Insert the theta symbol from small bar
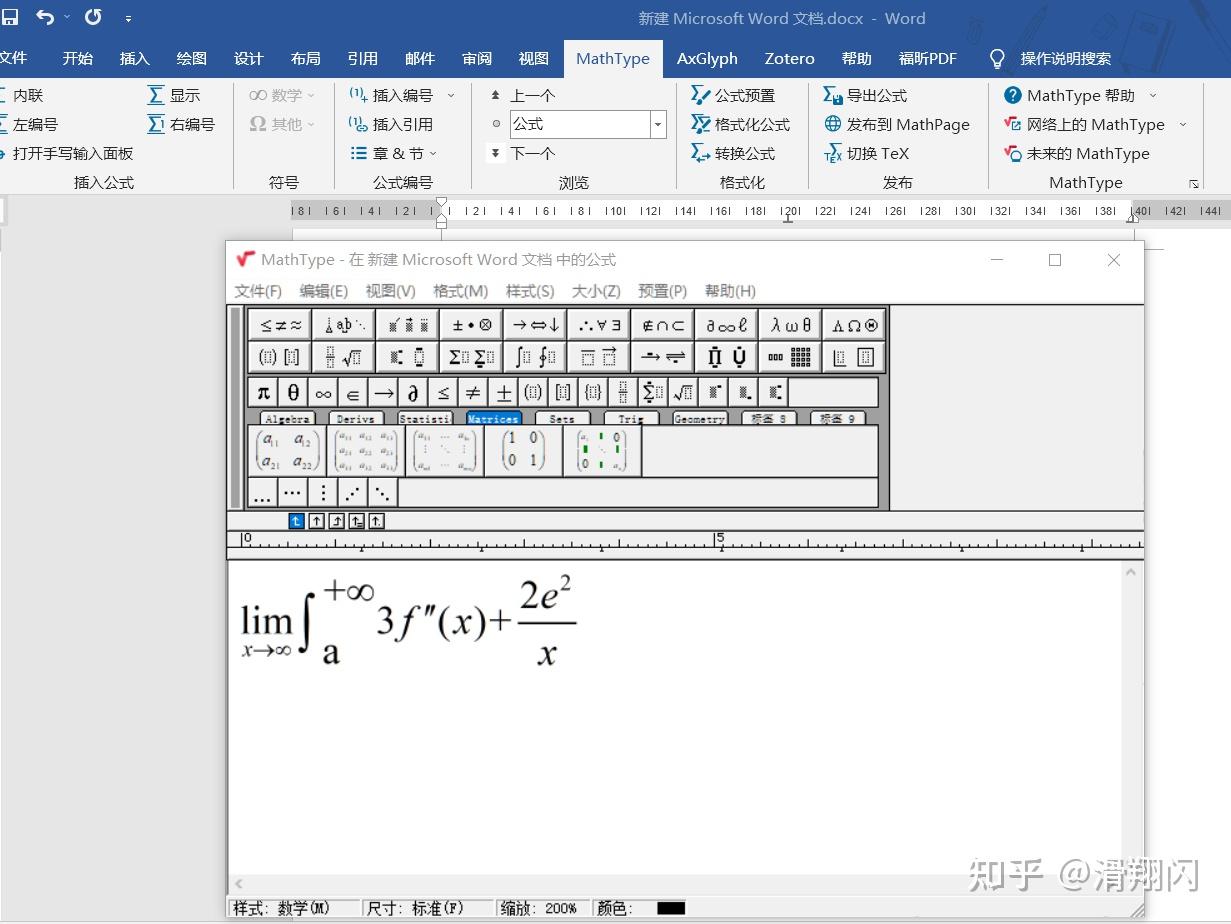This screenshot has width=1231, height=924. [293, 392]
